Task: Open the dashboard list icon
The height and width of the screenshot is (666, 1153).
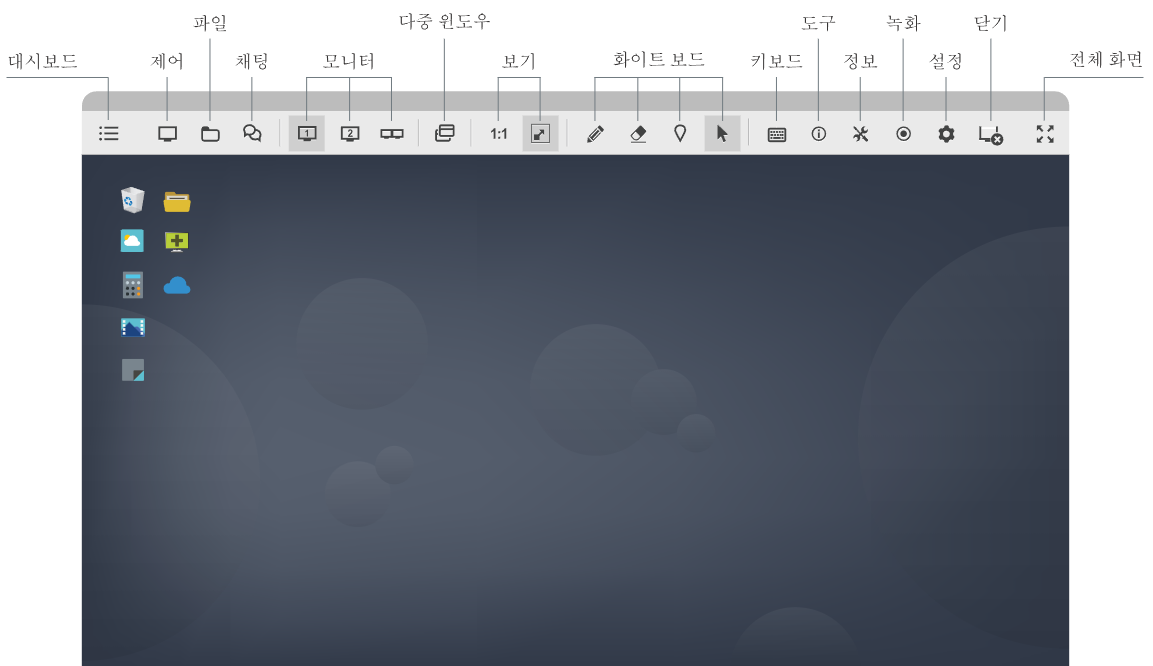Action: click(x=109, y=134)
